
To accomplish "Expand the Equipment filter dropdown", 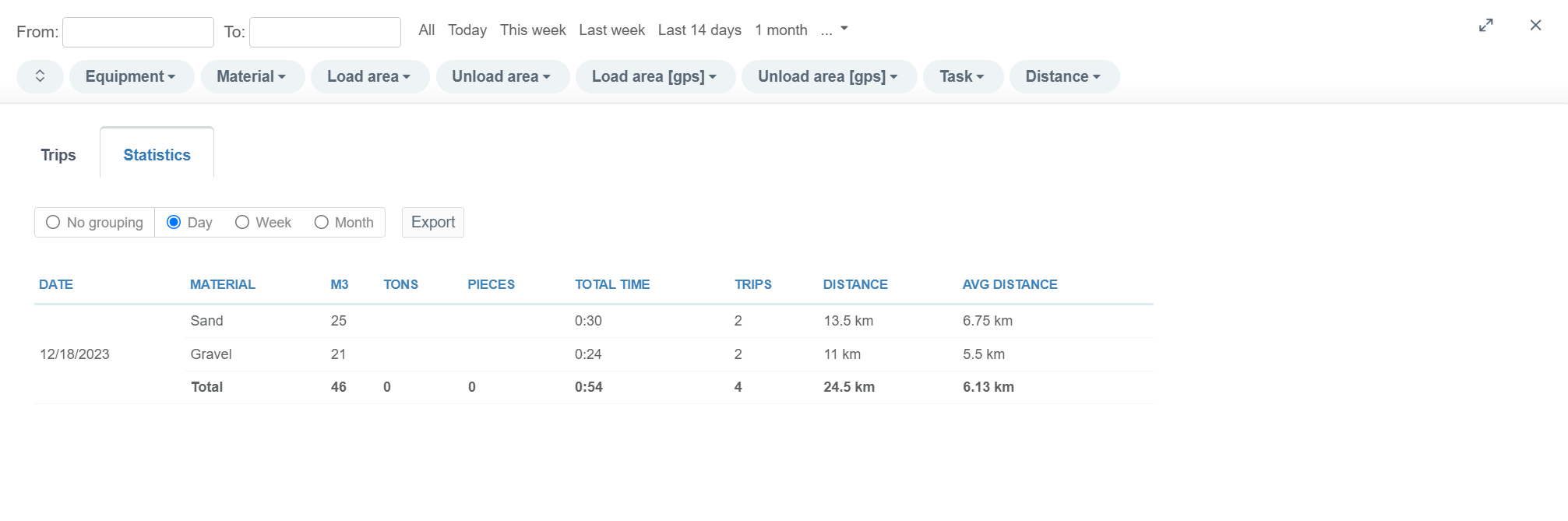I will pyautogui.click(x=131, y=76).
